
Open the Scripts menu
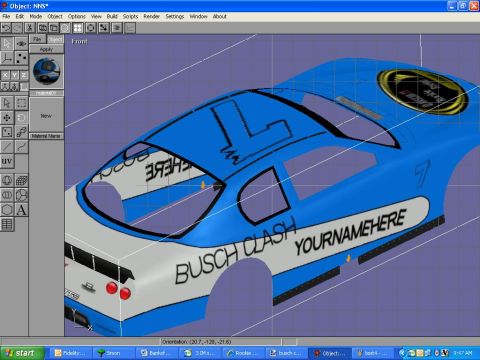(x=130, y=16)
